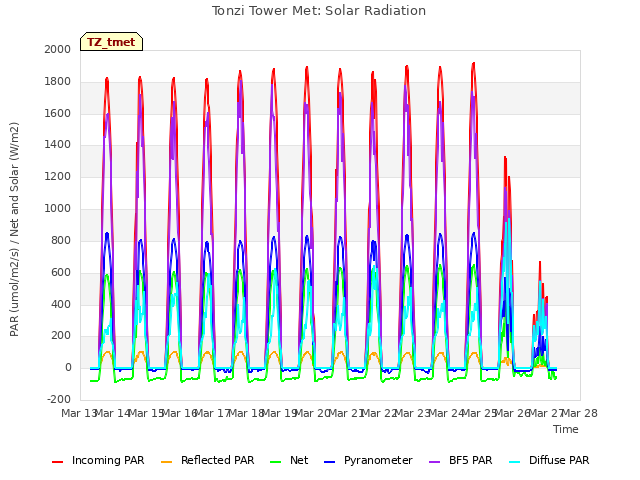
Task: Toggle Net legend entry
Action: tap(289, 460)
